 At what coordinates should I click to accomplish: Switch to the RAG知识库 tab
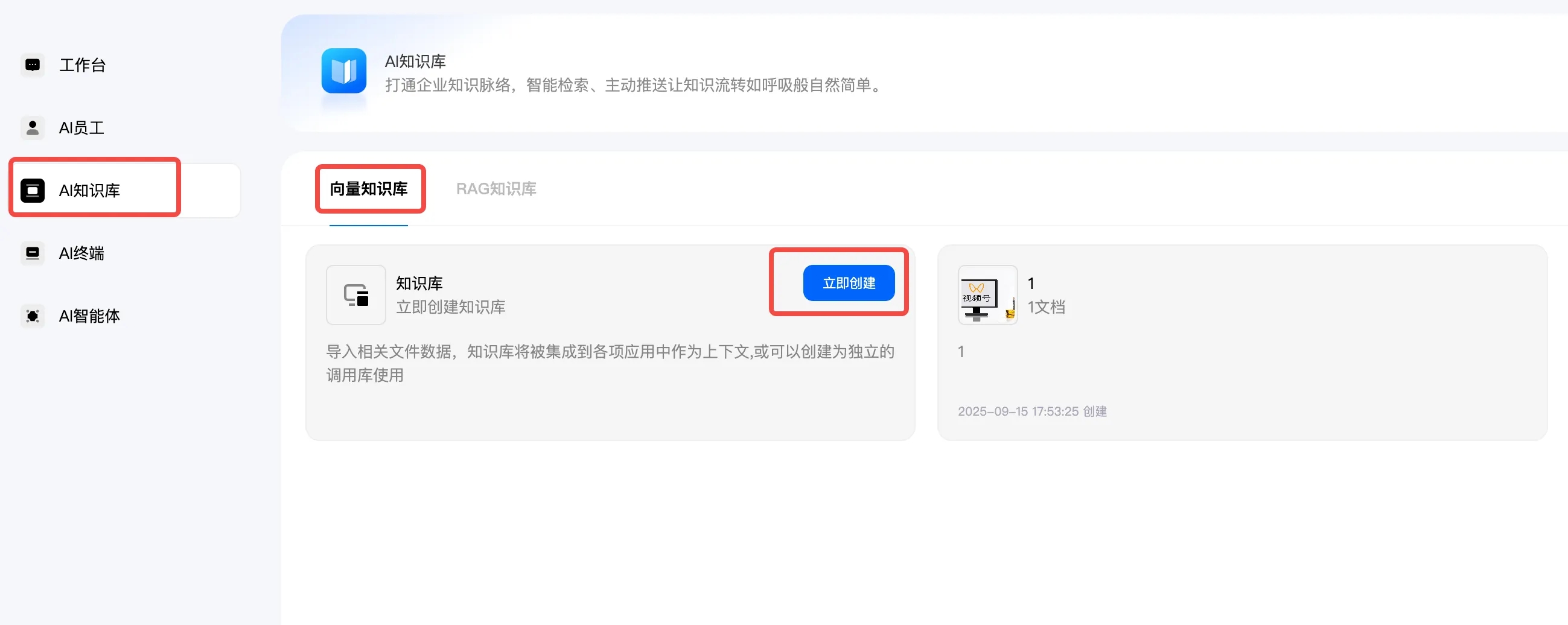pos(496,189)
